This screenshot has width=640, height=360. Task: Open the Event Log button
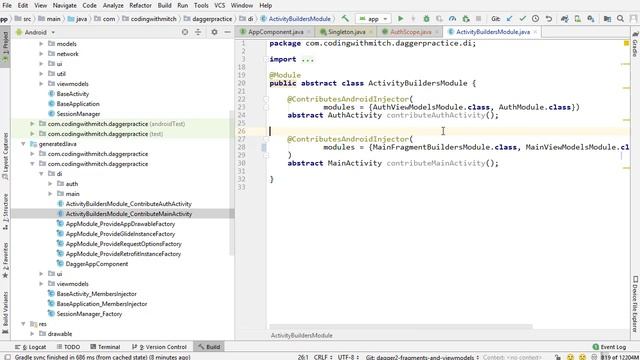pyautogui.click(x=609, y=347)
